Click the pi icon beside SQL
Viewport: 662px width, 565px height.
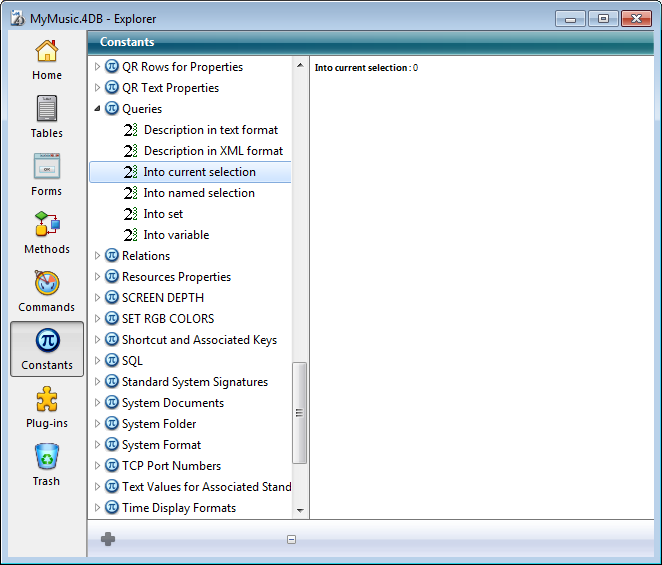[111, 361]
